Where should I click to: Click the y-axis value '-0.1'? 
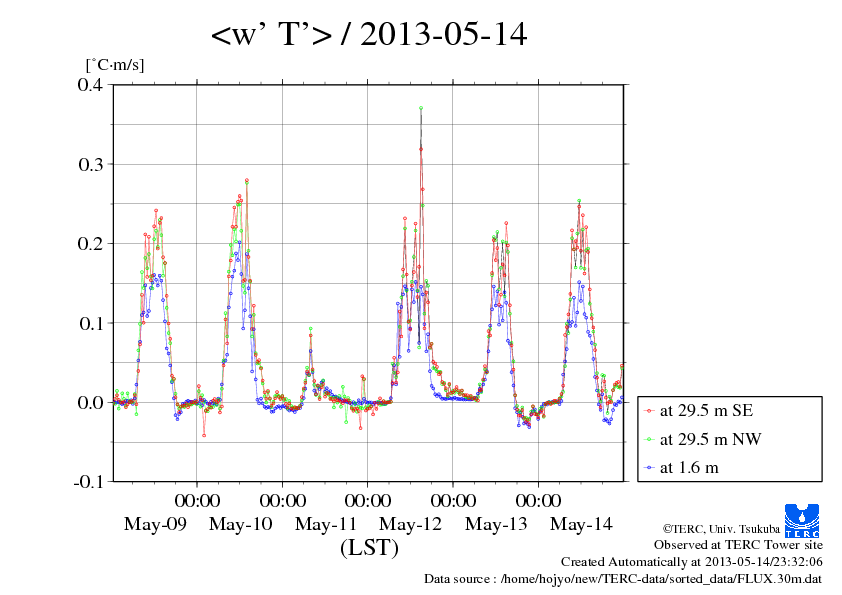click(x=88, y=482)
